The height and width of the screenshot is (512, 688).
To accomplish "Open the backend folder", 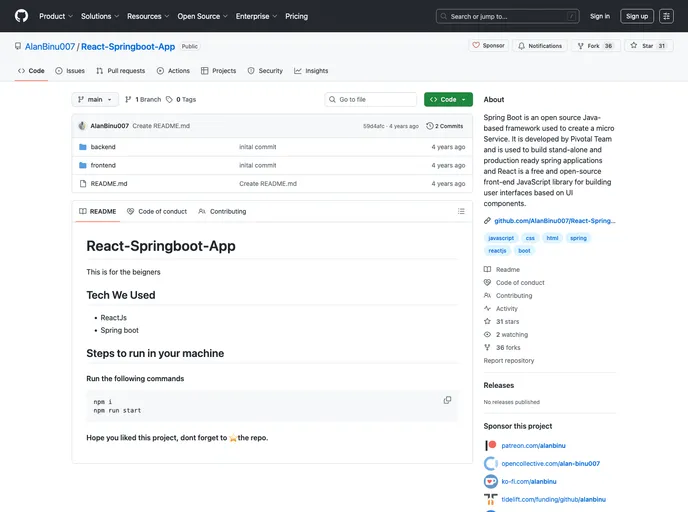I will 103,147.
